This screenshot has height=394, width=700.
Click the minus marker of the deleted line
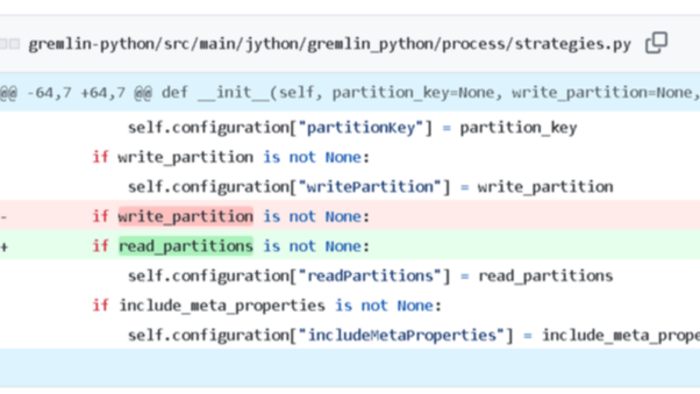coord(4,217)
